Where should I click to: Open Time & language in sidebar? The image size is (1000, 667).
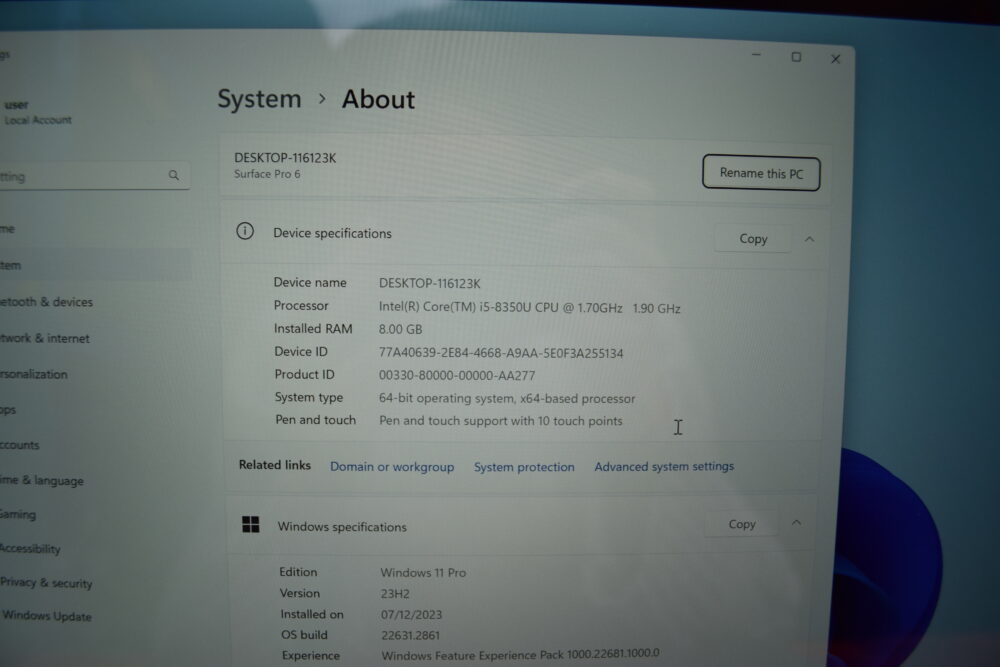tap(41, 480)
